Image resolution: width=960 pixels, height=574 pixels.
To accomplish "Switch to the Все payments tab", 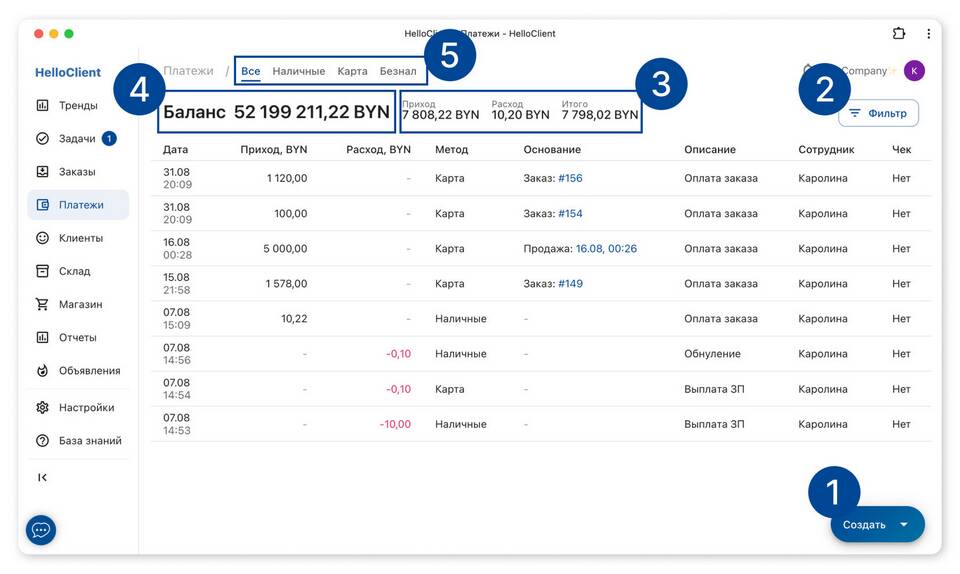I will pos(250,71).
